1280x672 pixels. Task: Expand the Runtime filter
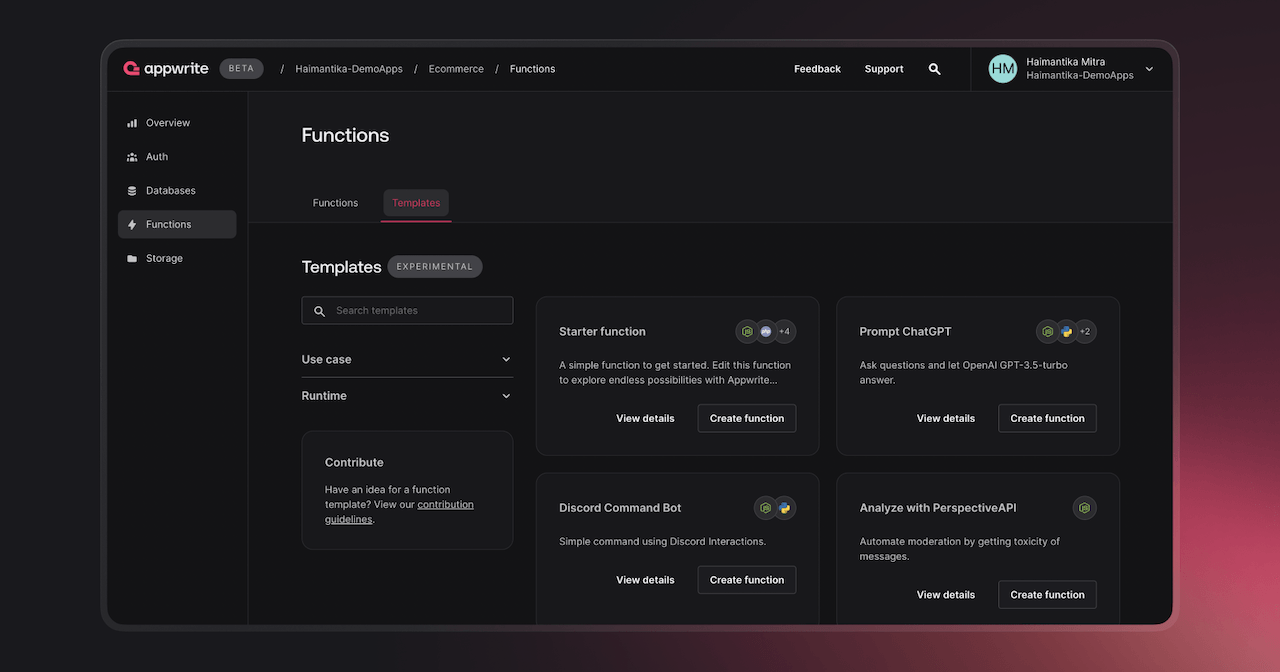coord(407,396)
